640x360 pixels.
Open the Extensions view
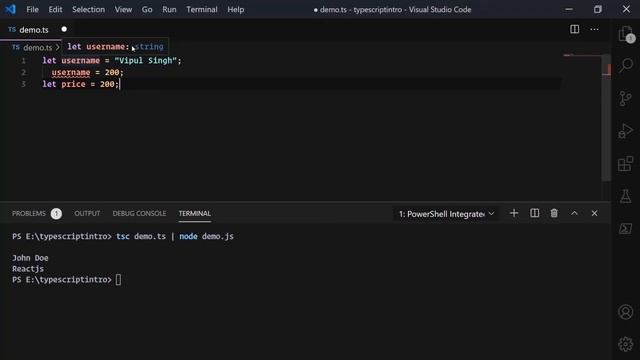click(625, 164)
